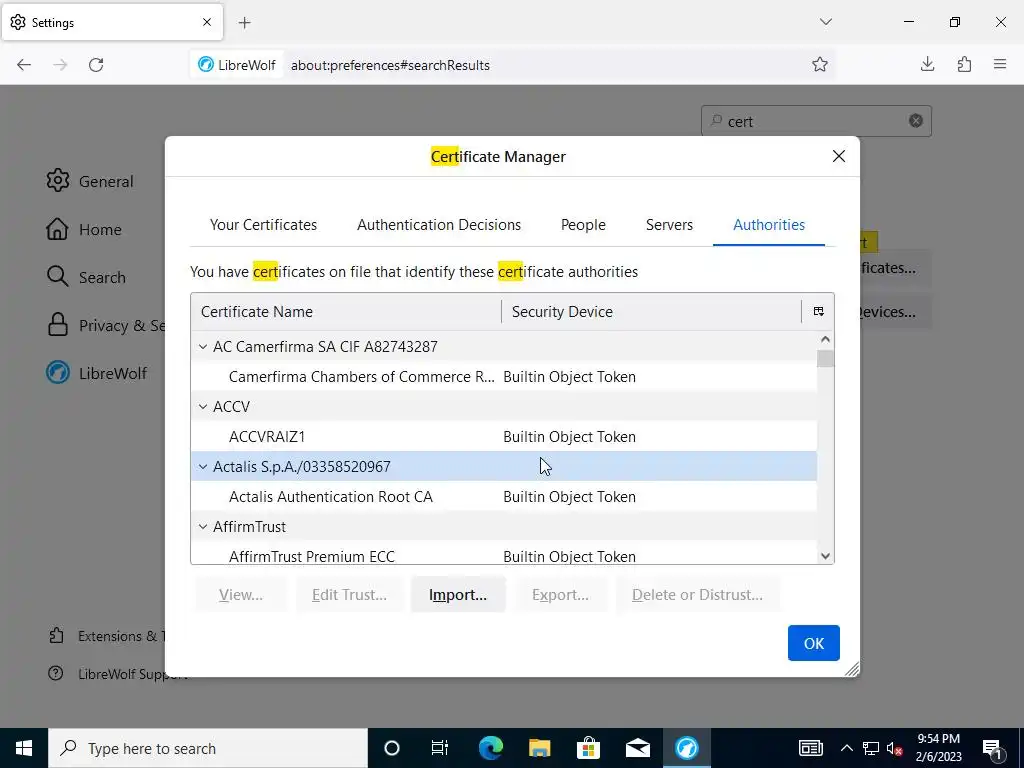
Task: Open LibreWolf Support link in sidebar
Action: click(106, 674)
